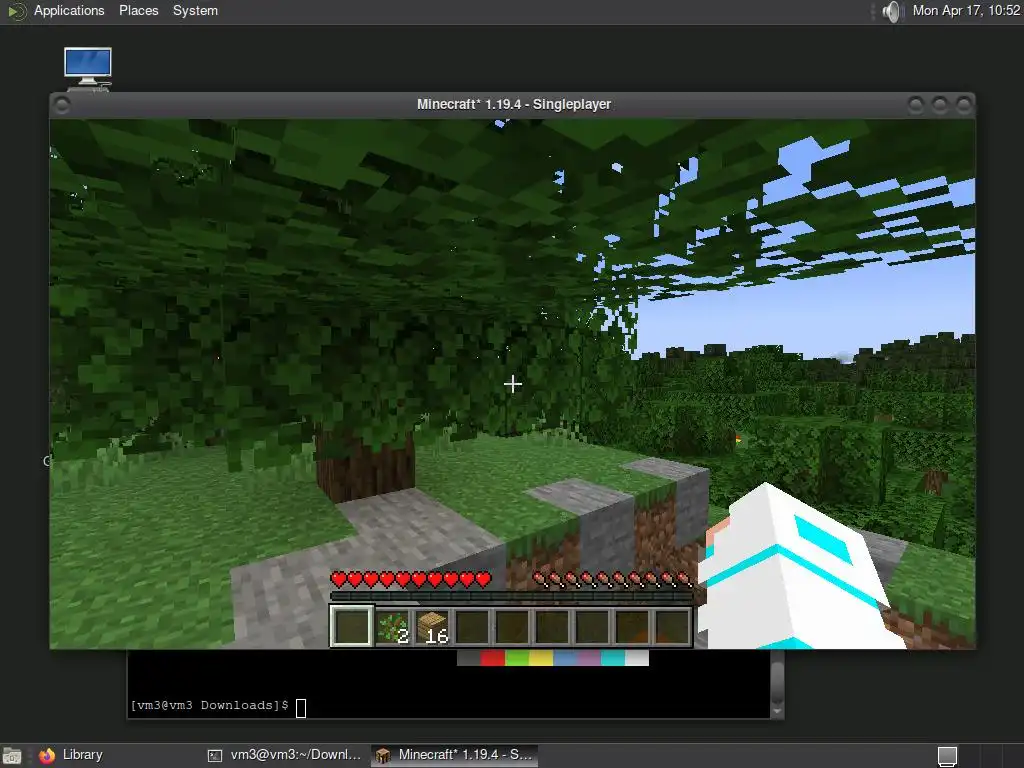Screen dimensions: 1024x768
Task: Select the last hotbar slot
Action: point(673,627)
